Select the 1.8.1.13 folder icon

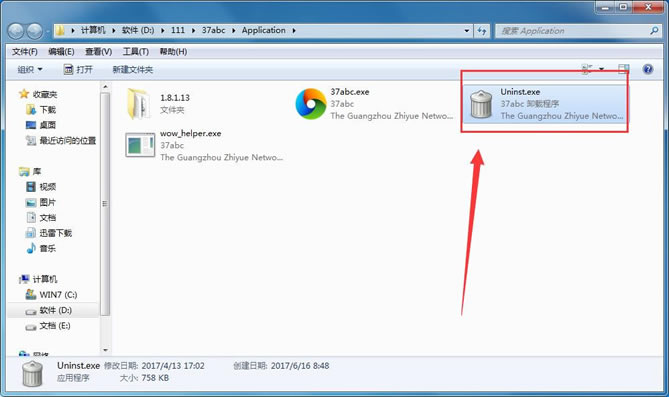click(x=138, y=104)
